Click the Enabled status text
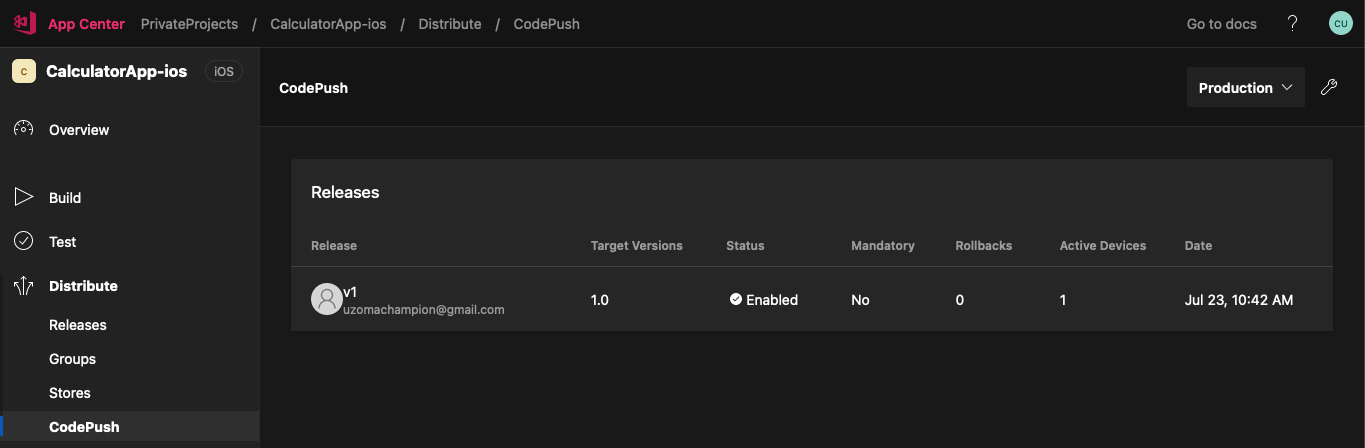The height and width of the screenshot is (448, 1365). [x=772, y=300]
